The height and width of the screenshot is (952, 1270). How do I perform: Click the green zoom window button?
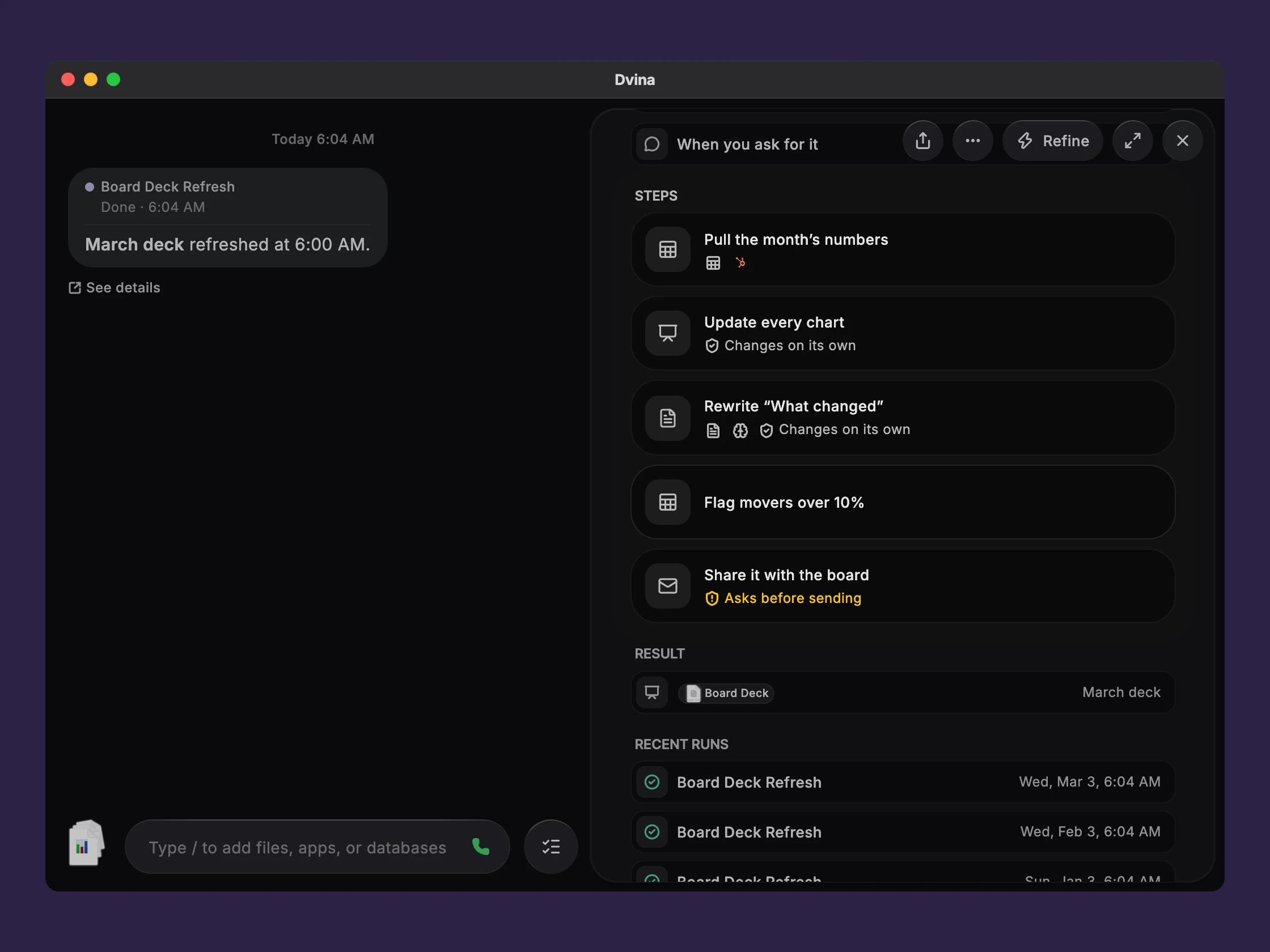[114, 79]
